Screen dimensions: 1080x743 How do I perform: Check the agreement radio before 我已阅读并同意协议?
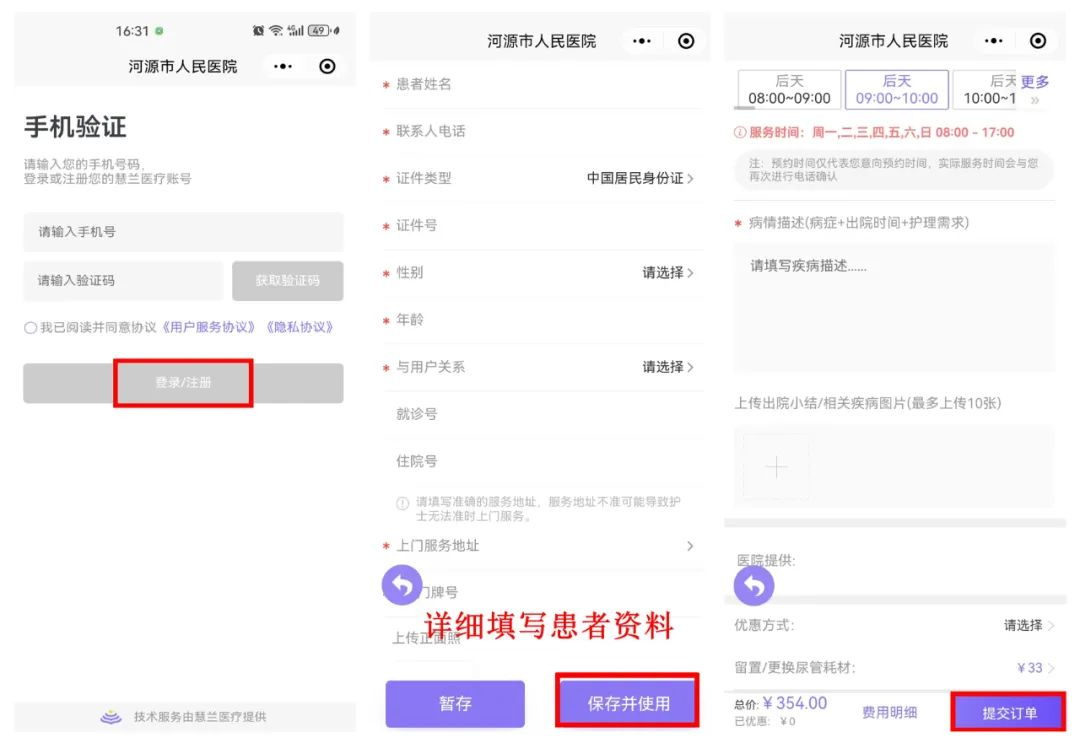coord(31,328)
